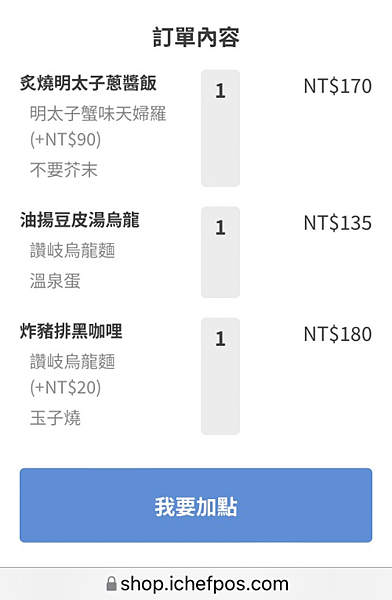Click the NT$135 price

(337, 223)
